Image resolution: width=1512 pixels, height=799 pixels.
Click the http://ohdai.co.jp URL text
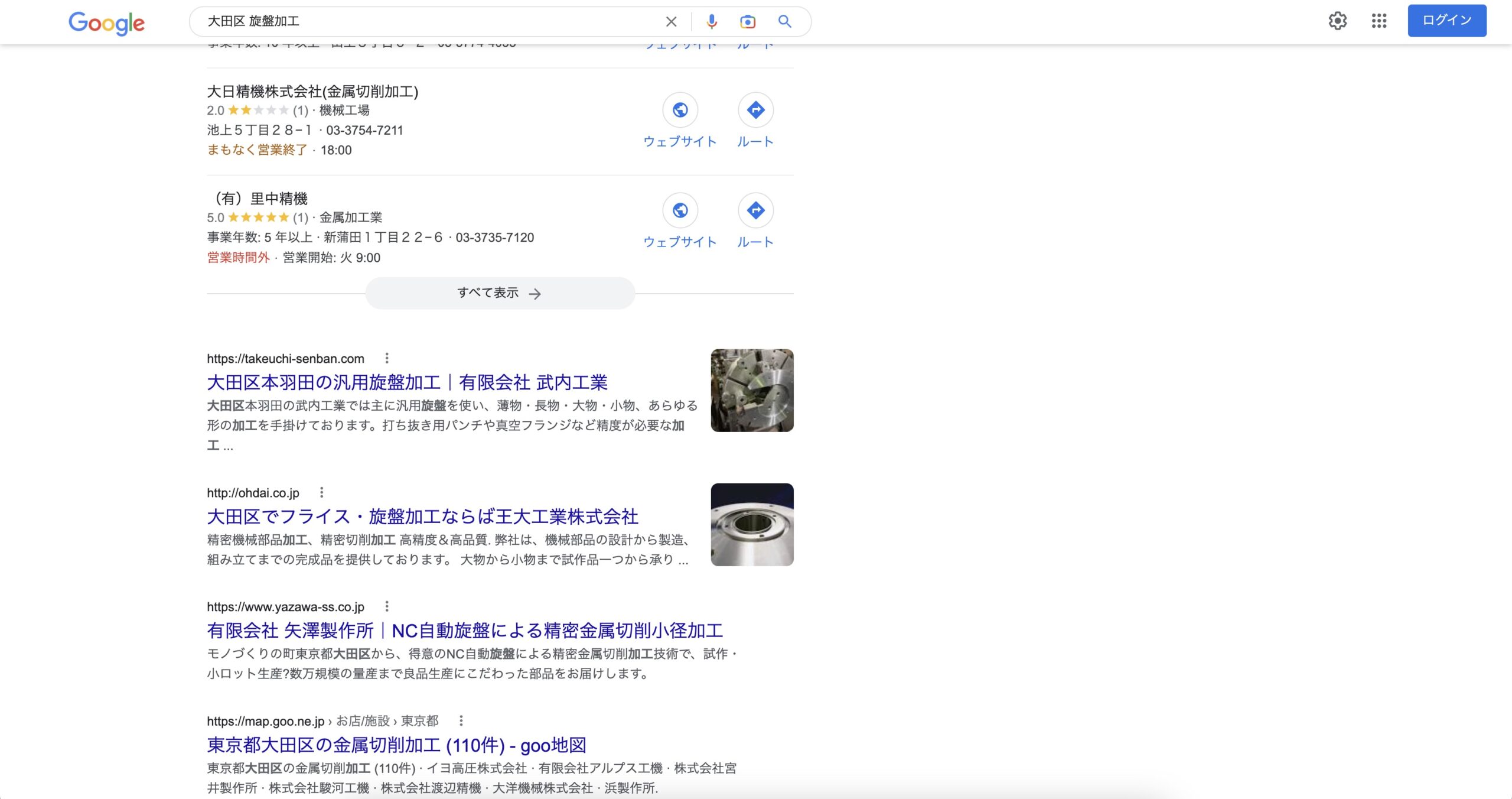point(253,493)
